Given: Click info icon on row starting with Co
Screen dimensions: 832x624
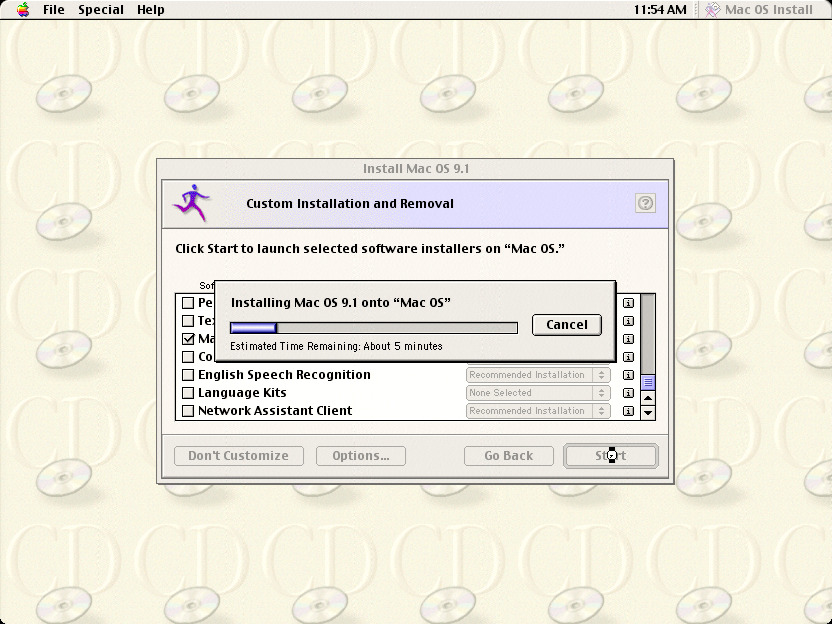Looking at the screenshot, I should coord(628,357).
